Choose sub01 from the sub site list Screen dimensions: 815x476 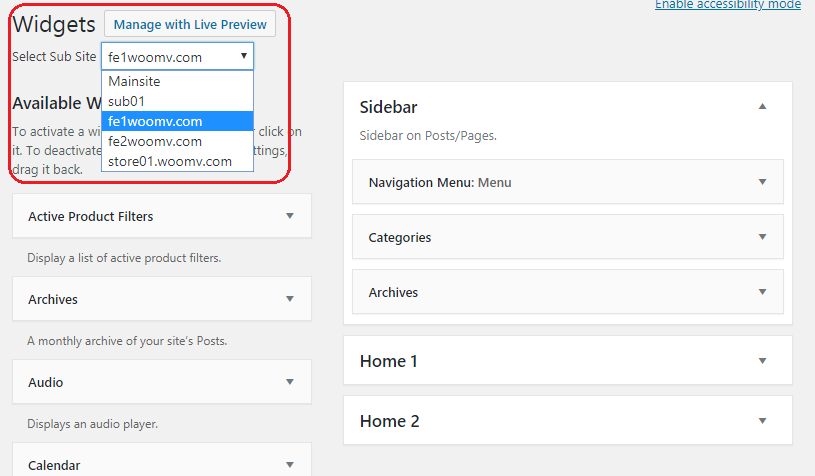coord(126,101)
